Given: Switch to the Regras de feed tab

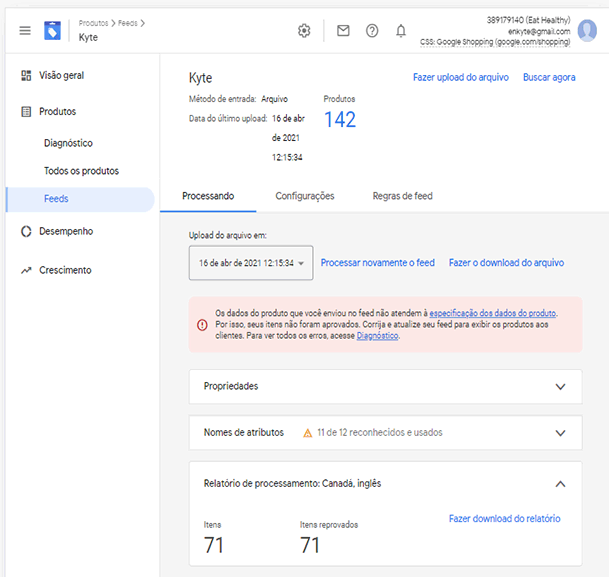Looking at the screenshot, I should [402, 196].
